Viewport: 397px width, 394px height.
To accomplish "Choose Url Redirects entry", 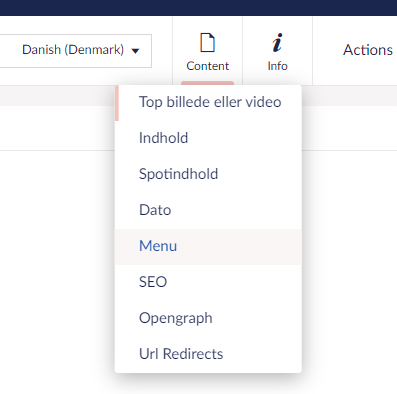I will click(208, 354).
